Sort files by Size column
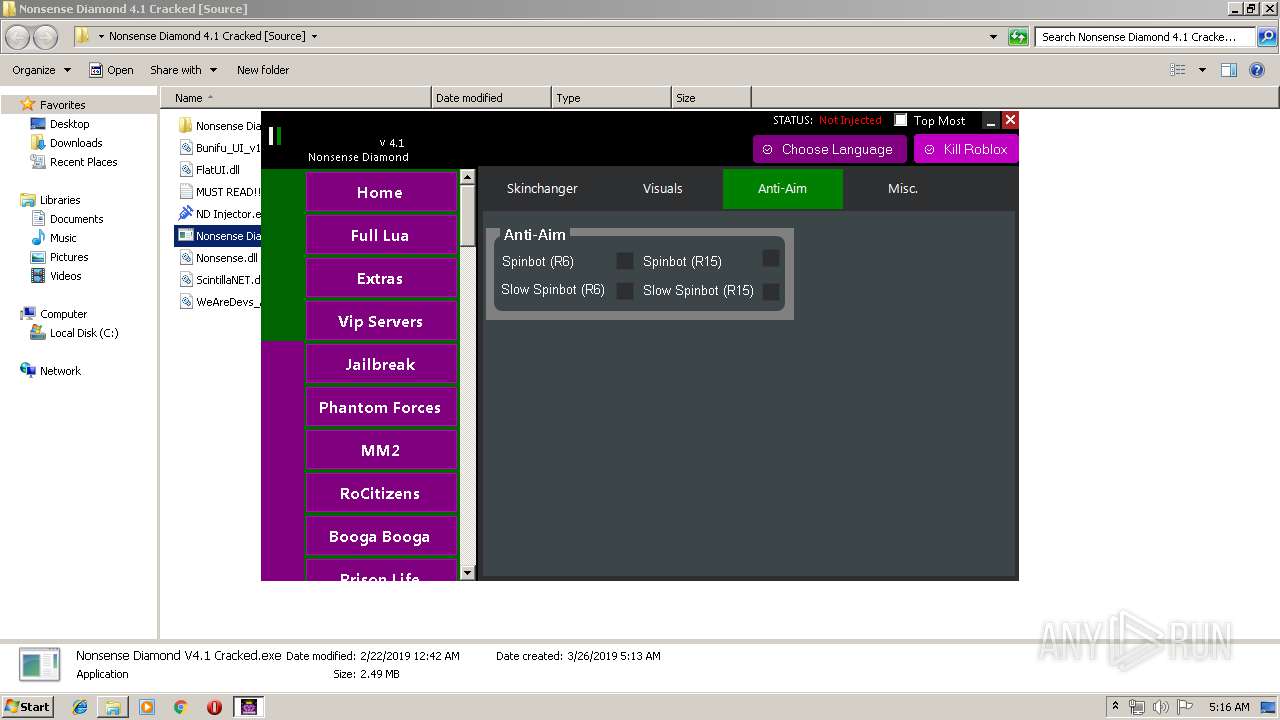Image resolution: width=1280 pixels, height=720 pixels. [x=711, y=98]
